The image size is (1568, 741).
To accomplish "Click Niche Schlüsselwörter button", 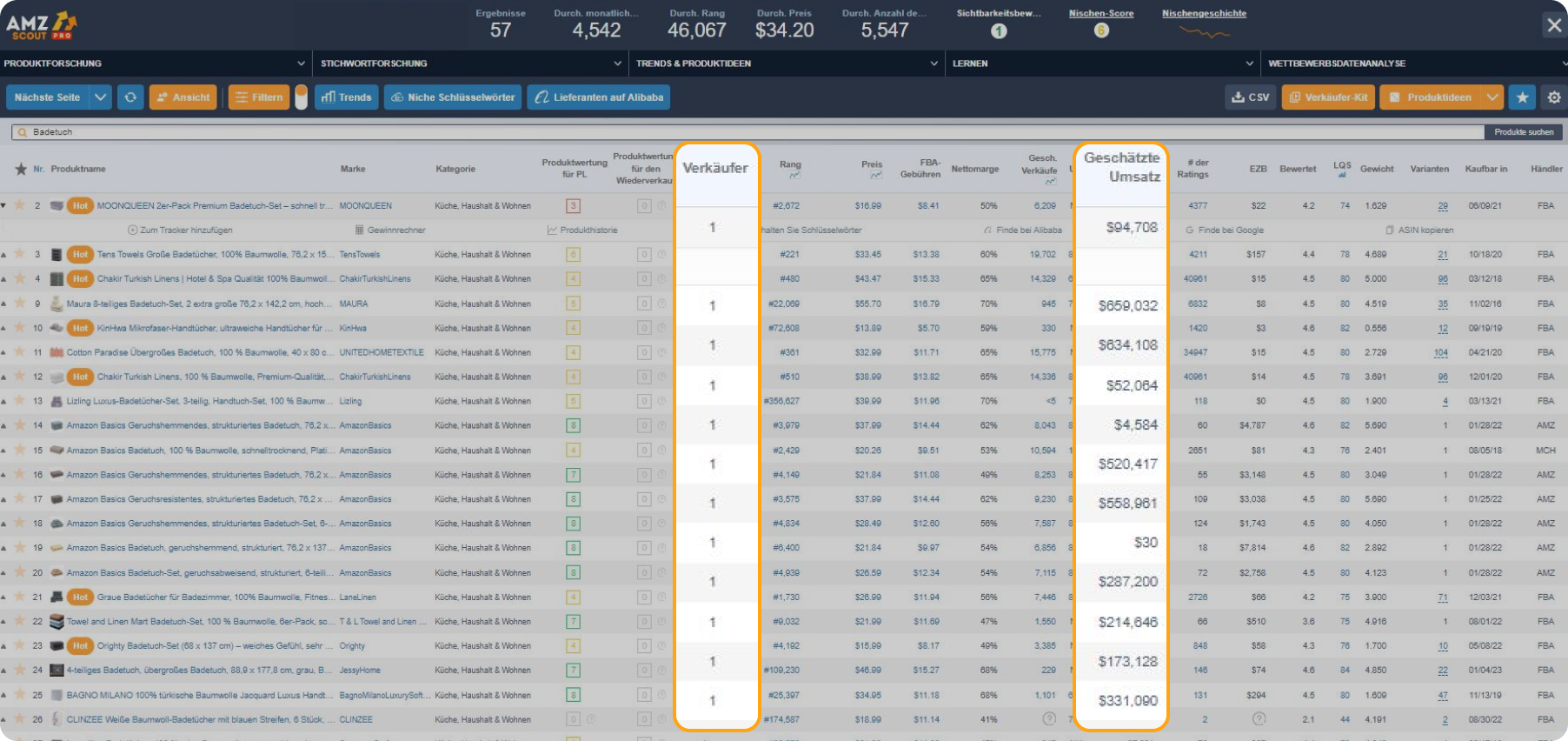I will point(453,97).
